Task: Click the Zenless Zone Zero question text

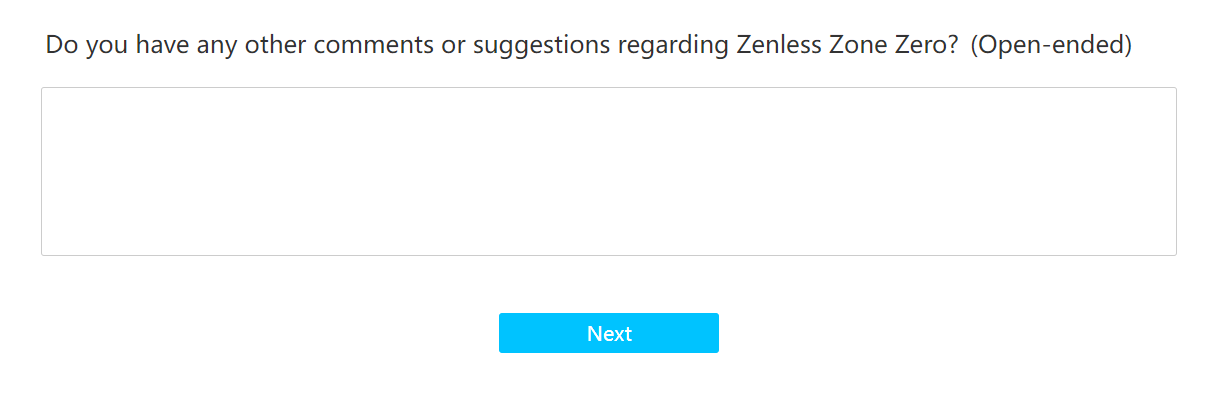Action: point(588,46)
